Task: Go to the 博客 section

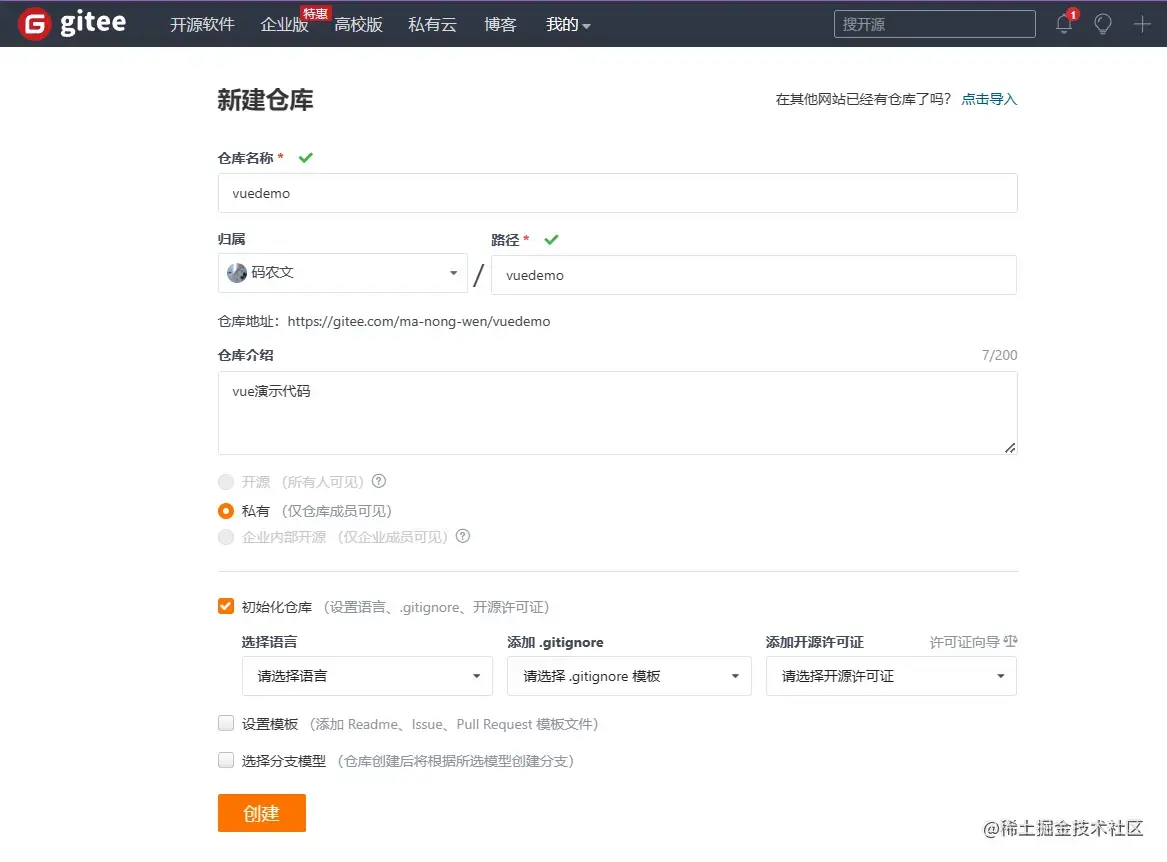Action: [500, 24]
